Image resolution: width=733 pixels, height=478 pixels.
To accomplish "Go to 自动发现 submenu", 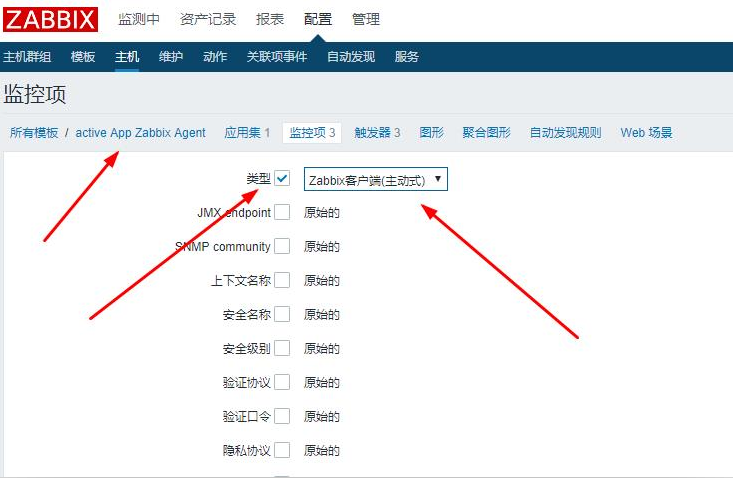I will (351, 57).
